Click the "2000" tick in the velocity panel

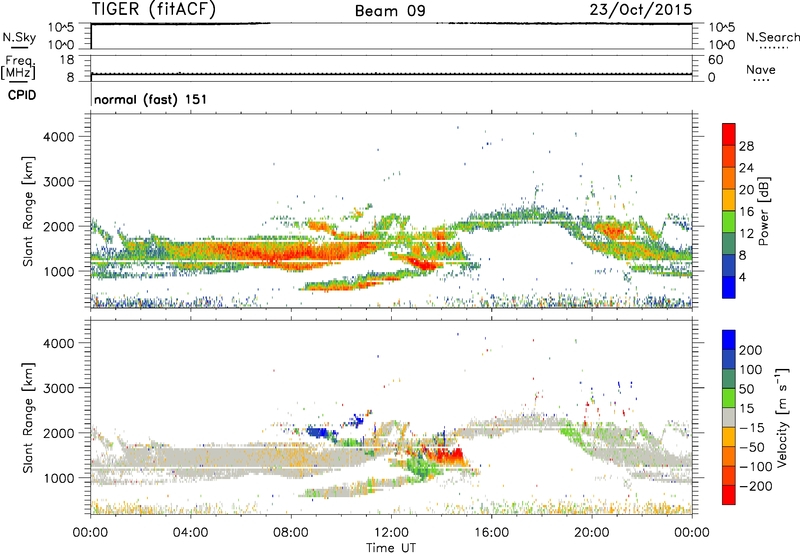coord(59,433)
